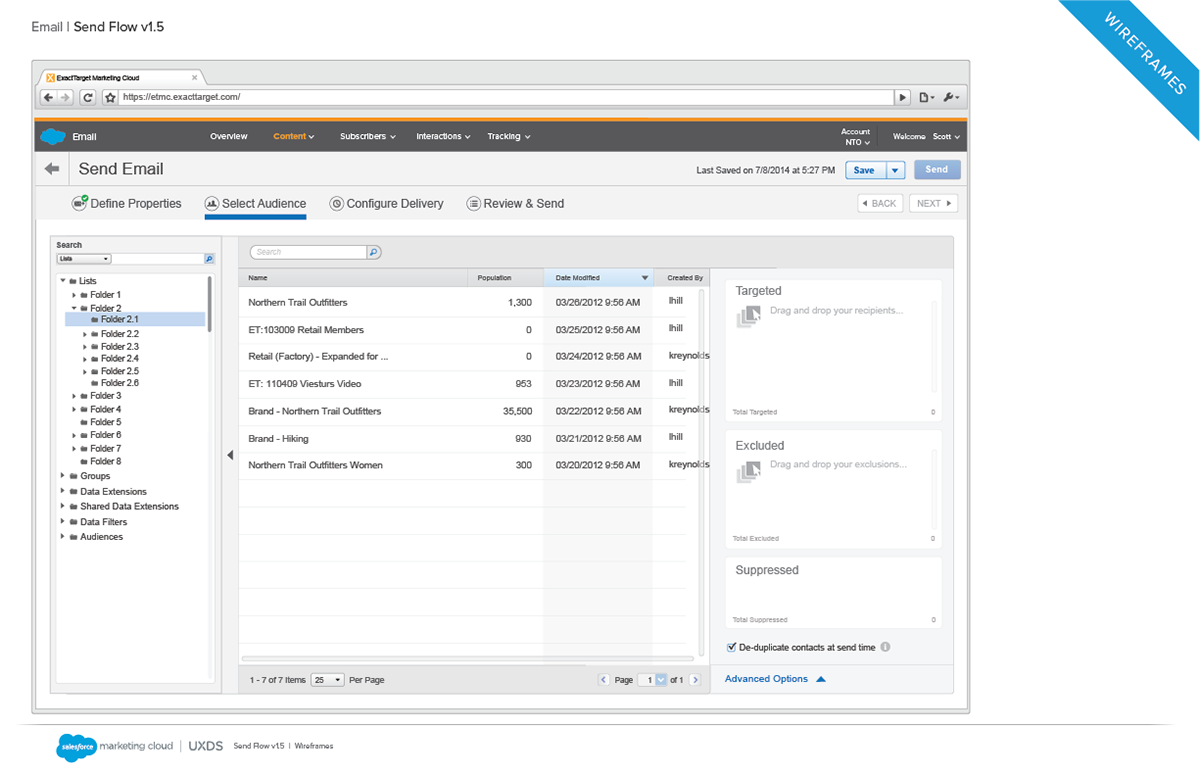Toggle De-duplicate contacts at send time checkbox

point(732,647)
